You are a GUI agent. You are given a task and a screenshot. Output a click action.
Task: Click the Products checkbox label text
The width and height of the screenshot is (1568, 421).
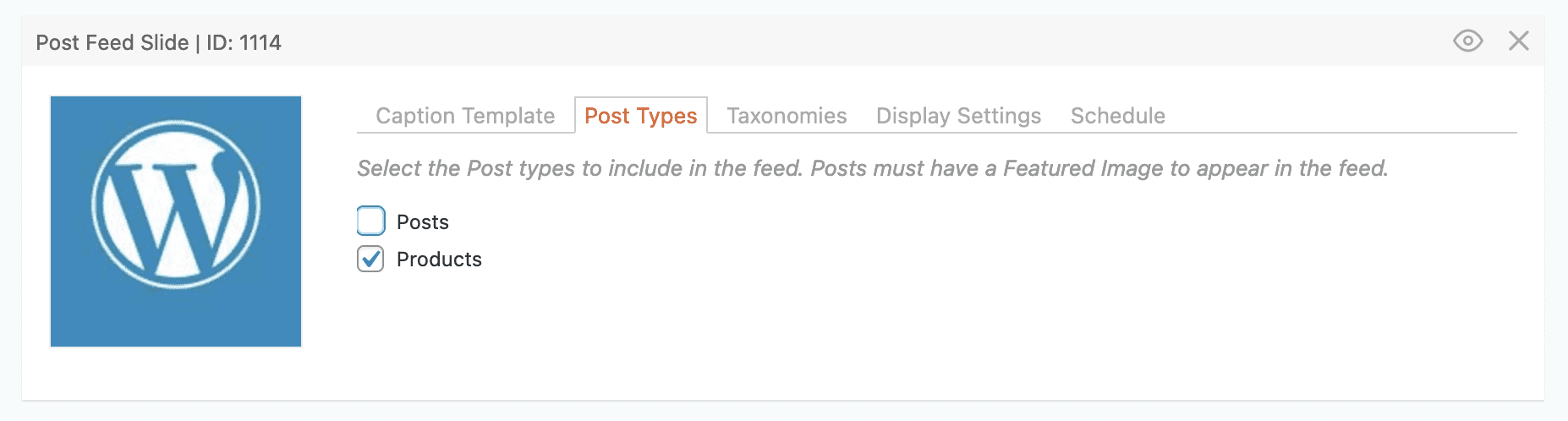tap(439, 260)
